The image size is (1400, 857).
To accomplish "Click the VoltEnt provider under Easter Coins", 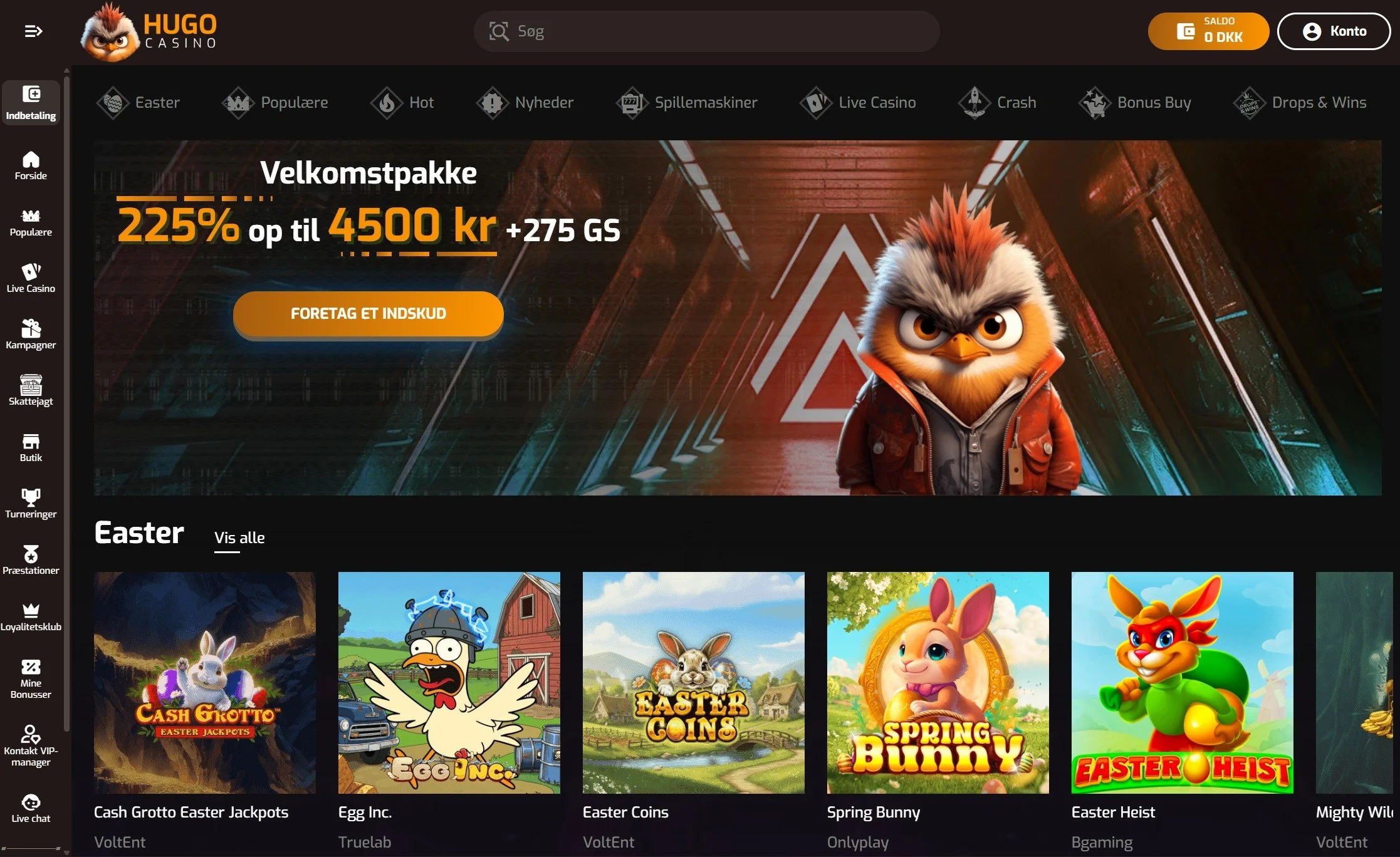I will (609, 842).
